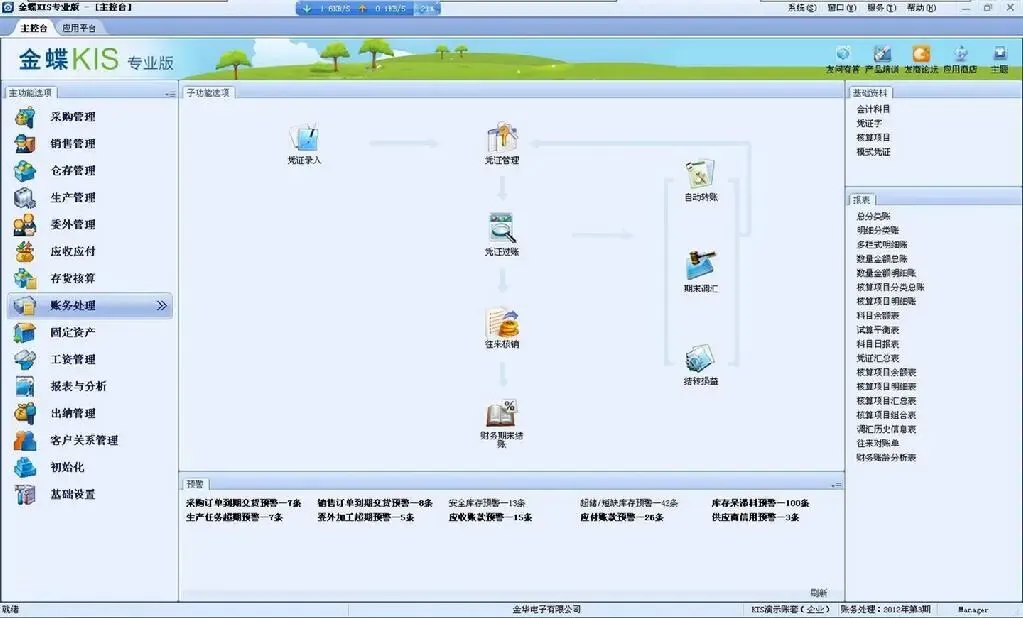Open 调汇历史信息表 report link

[887, 429]
